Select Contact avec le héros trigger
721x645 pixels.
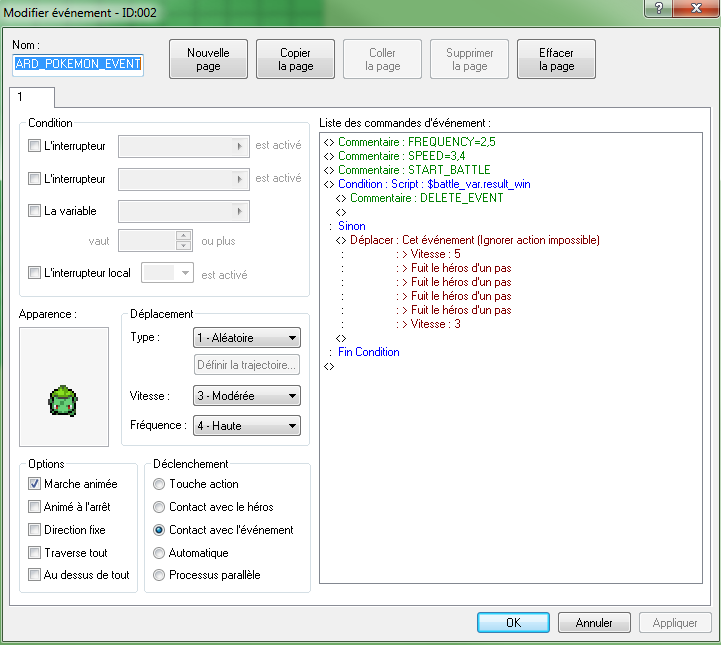coord(159,507)
